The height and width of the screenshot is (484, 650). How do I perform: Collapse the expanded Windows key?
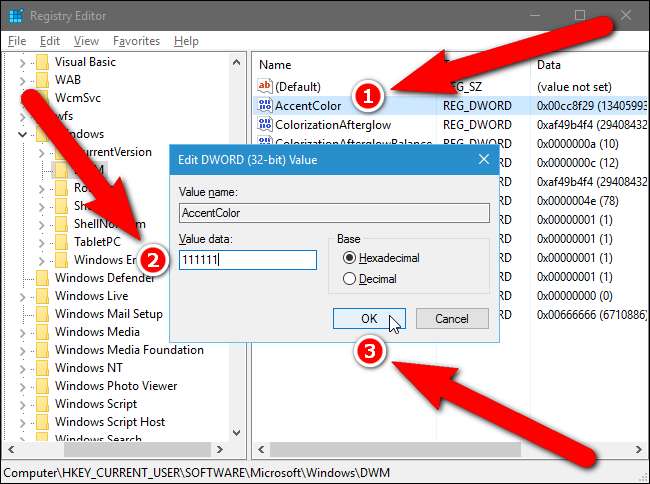pyautogui.click(x=22, y=134)
